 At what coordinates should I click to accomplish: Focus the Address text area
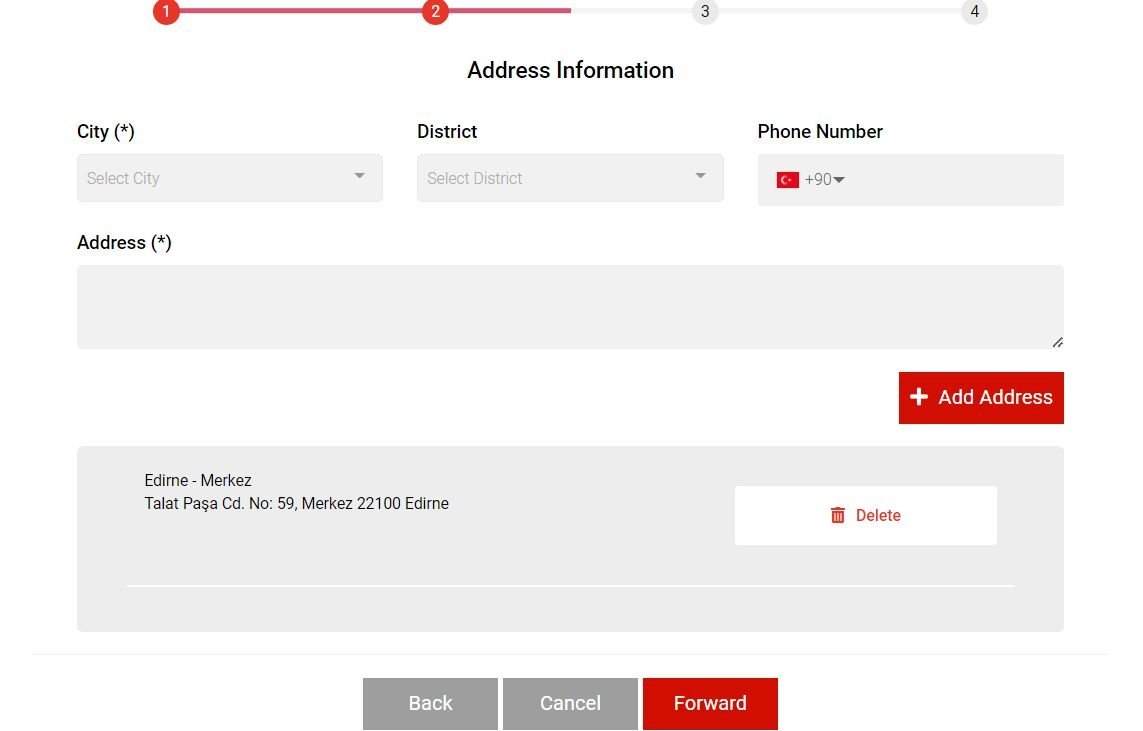(x=569, y=307)
